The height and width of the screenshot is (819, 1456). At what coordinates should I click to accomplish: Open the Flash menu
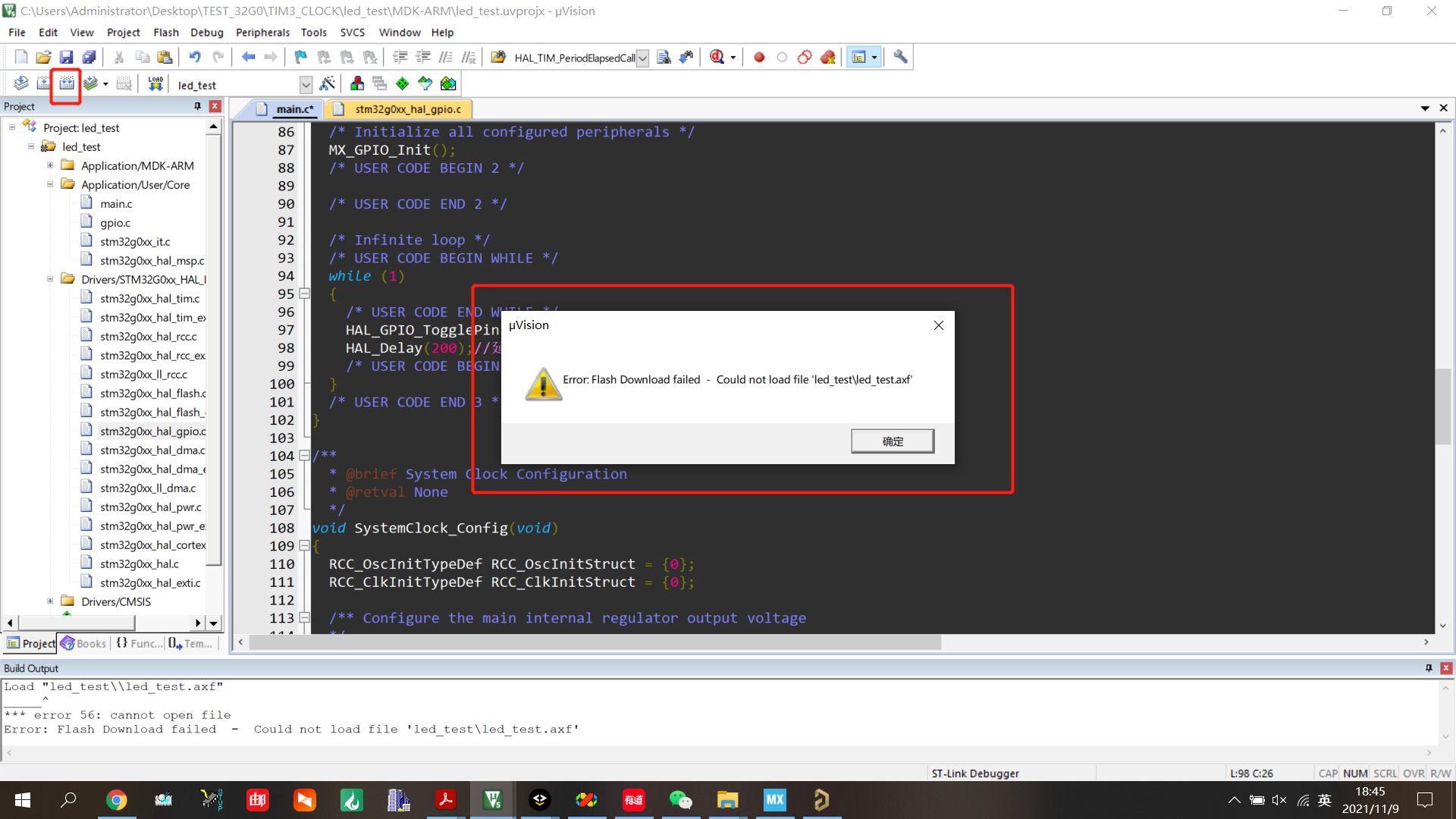coord(165,33)
